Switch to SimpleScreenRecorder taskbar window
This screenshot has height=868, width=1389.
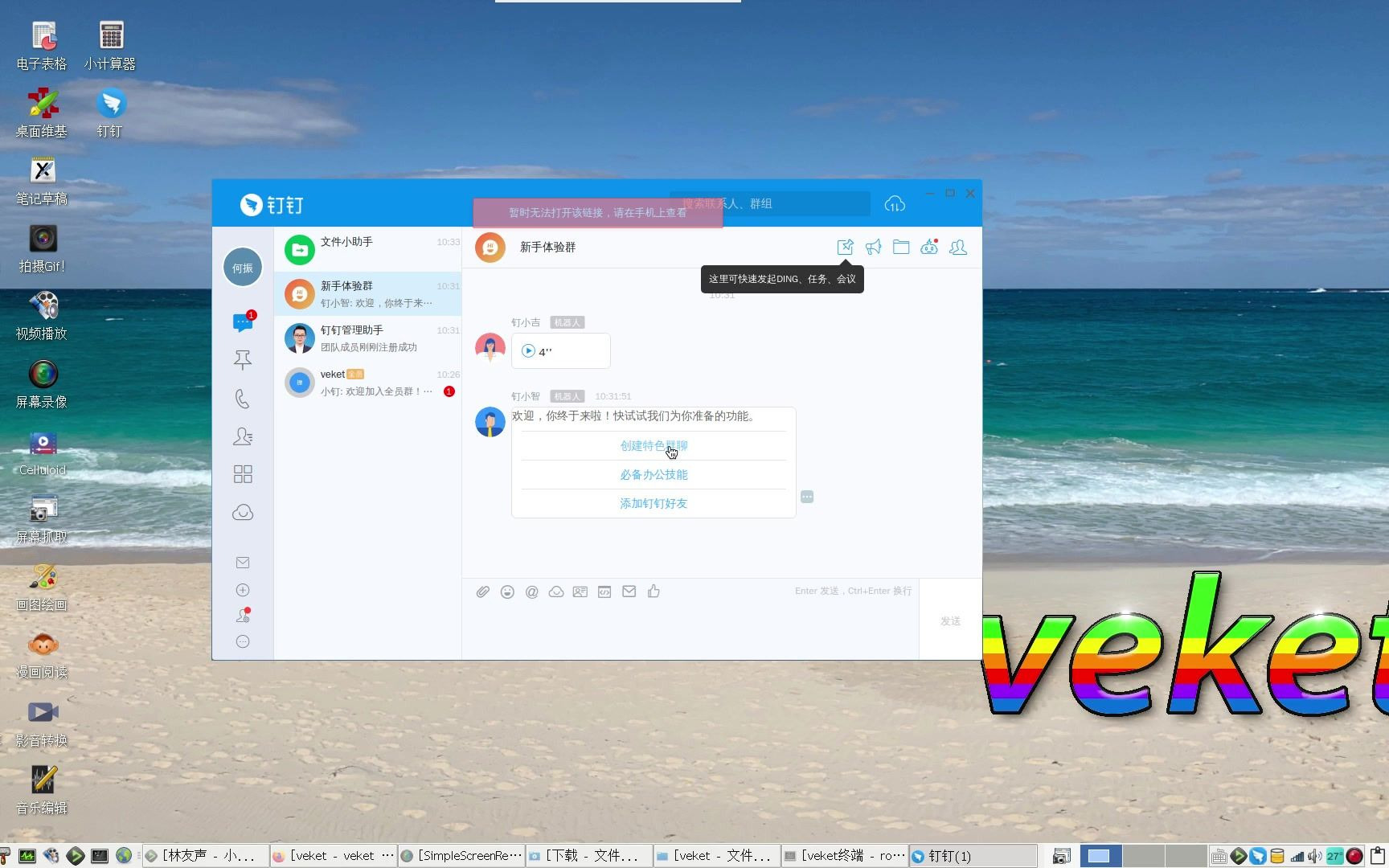click(461, 856)
